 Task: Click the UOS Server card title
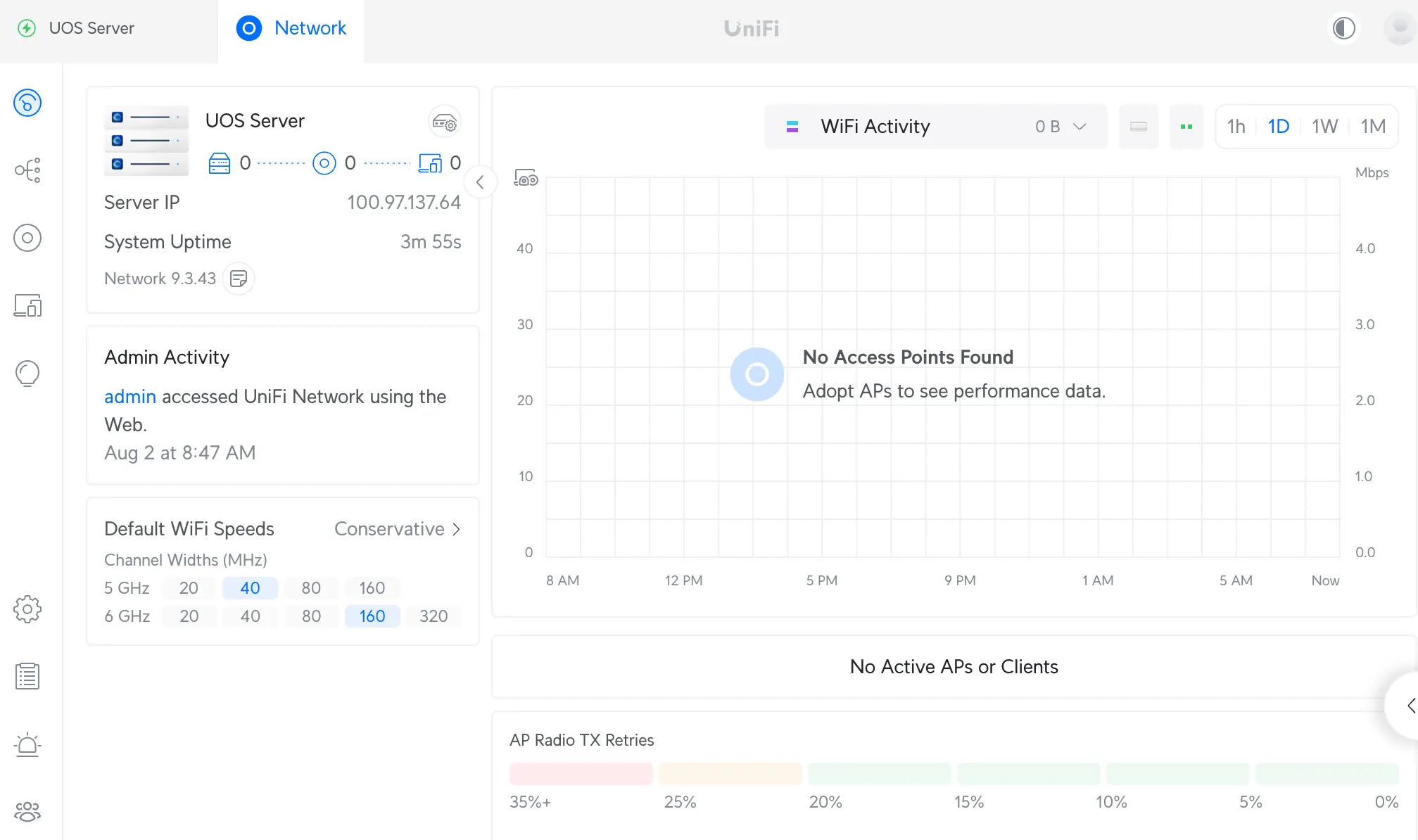tap(255, 121)
